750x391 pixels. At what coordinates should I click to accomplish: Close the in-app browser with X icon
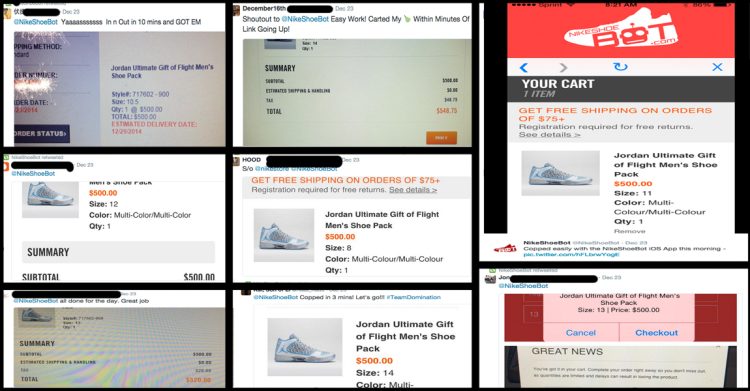717,67
